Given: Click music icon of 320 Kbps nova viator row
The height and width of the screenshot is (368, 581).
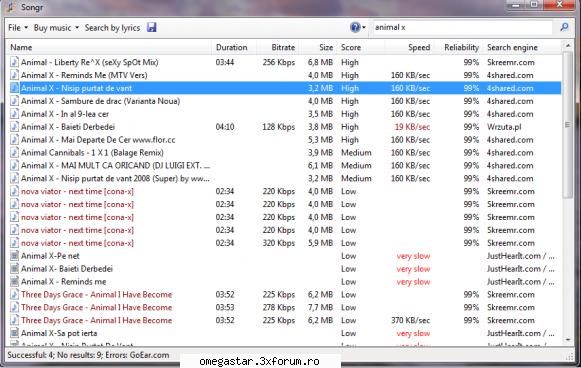Looking at the screenshot, I should pos(14,243).
